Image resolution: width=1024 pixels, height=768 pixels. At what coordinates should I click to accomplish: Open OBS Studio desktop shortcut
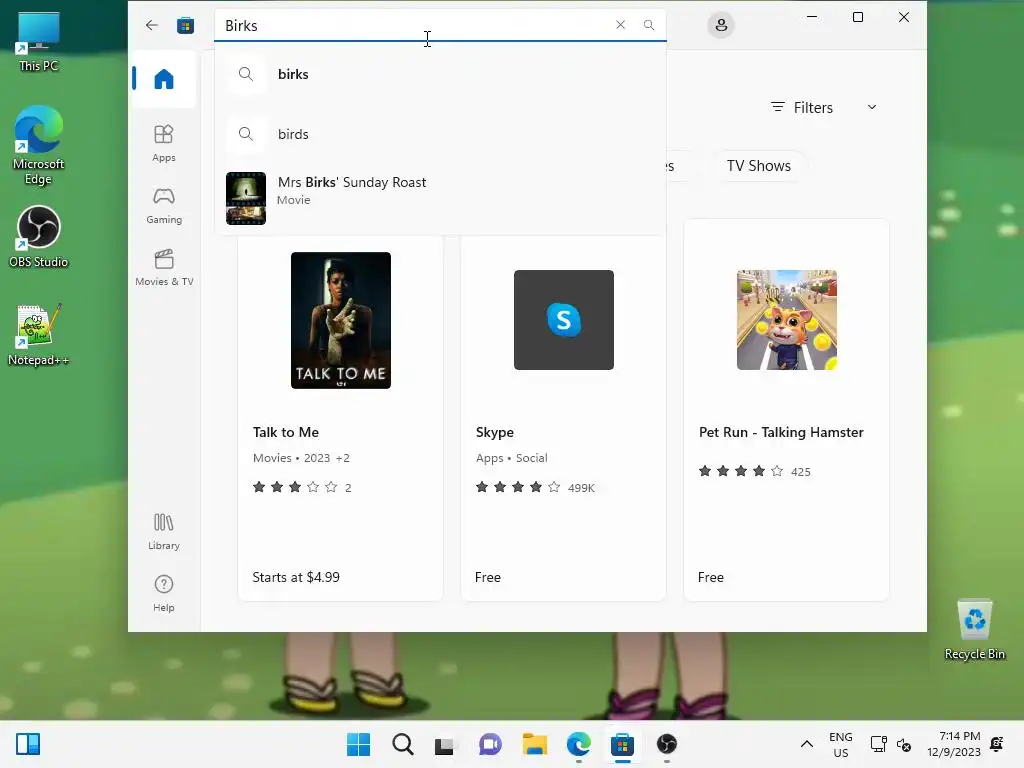coord(39,237)
